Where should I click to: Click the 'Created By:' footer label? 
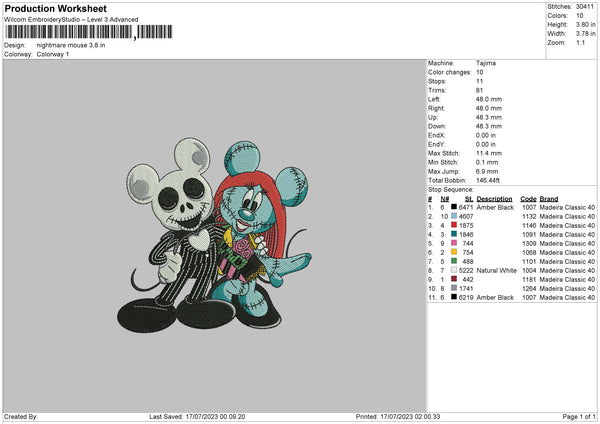(21, 416)
